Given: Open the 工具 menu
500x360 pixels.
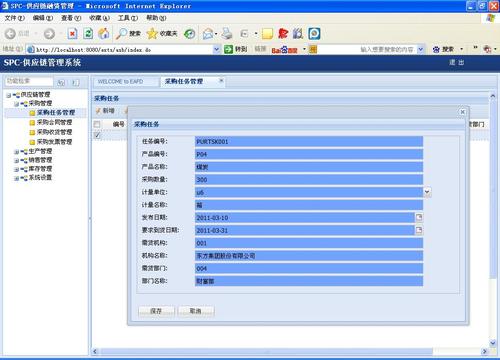Looking at the screenshot, I should point(128,18).
